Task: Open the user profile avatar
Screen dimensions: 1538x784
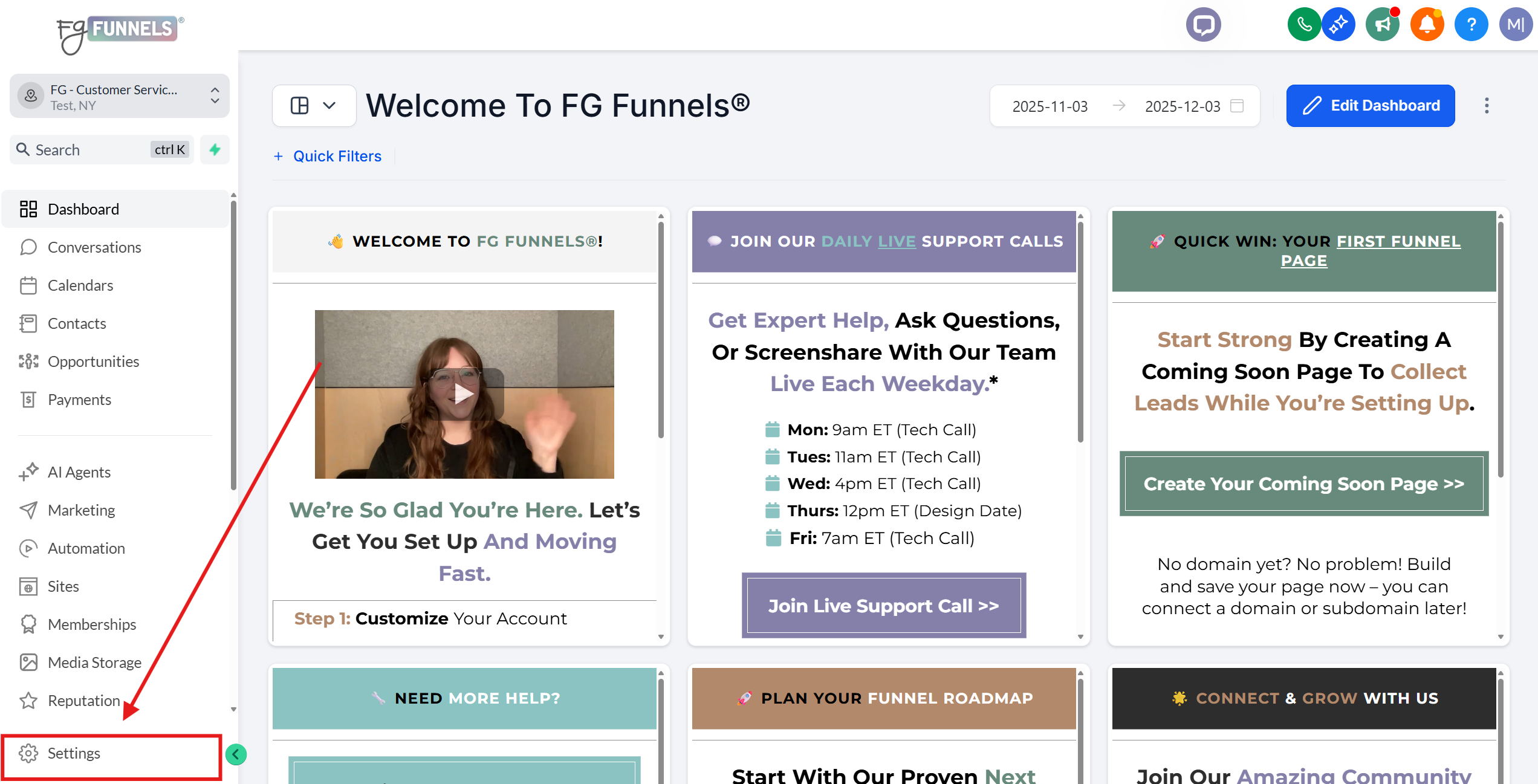Action: click(1515, 24)
